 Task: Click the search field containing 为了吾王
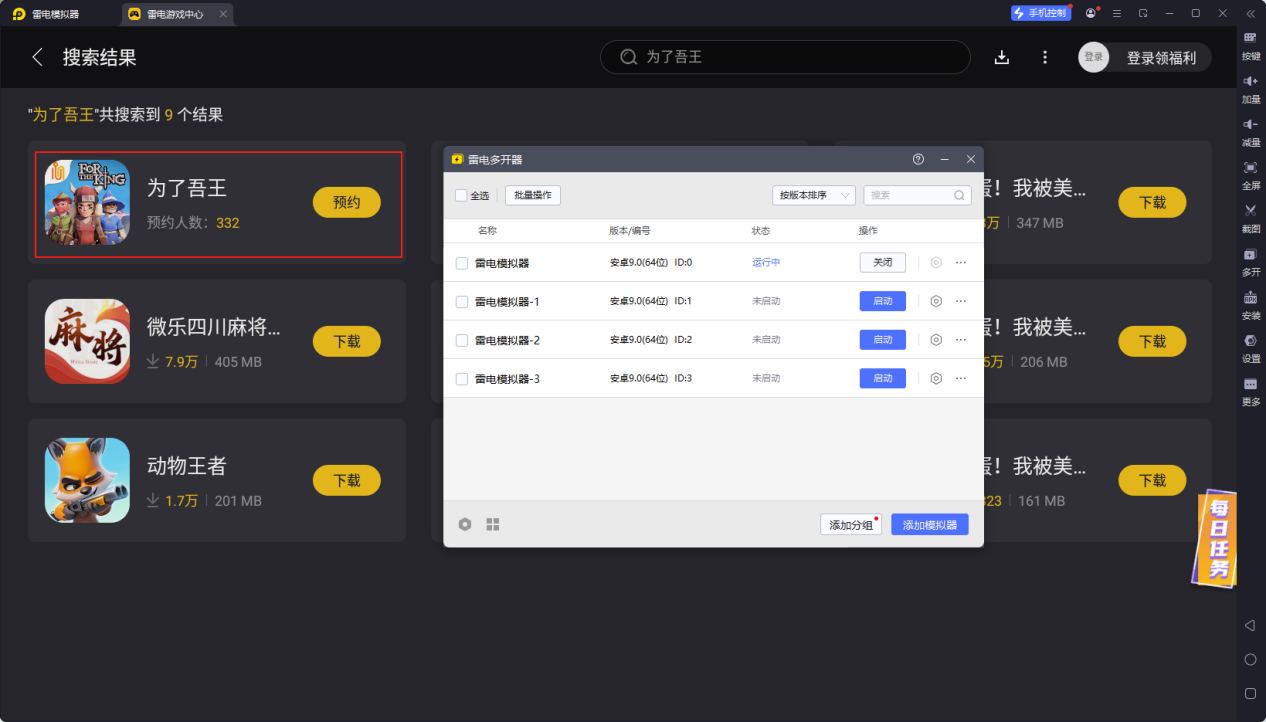785,57
